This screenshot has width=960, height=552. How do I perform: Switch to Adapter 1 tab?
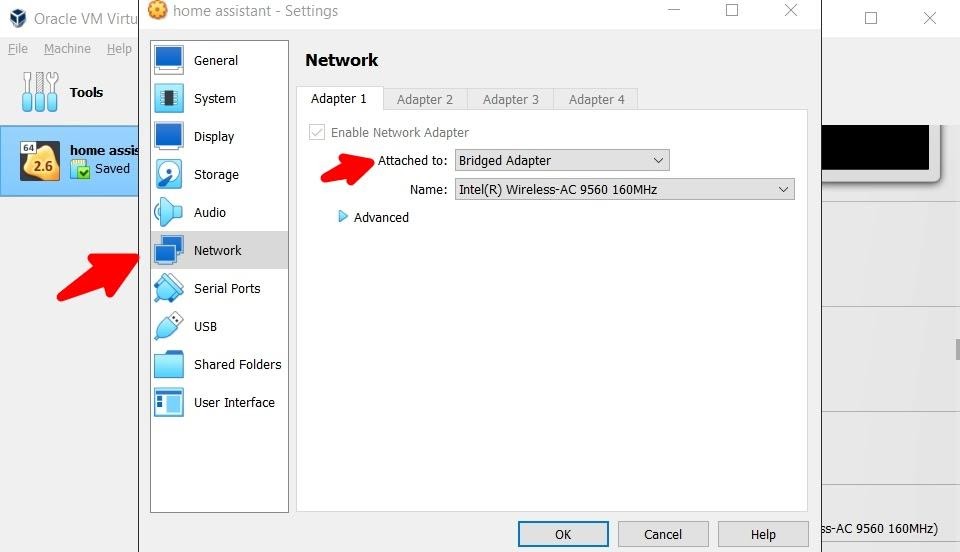tap(339, 99)
